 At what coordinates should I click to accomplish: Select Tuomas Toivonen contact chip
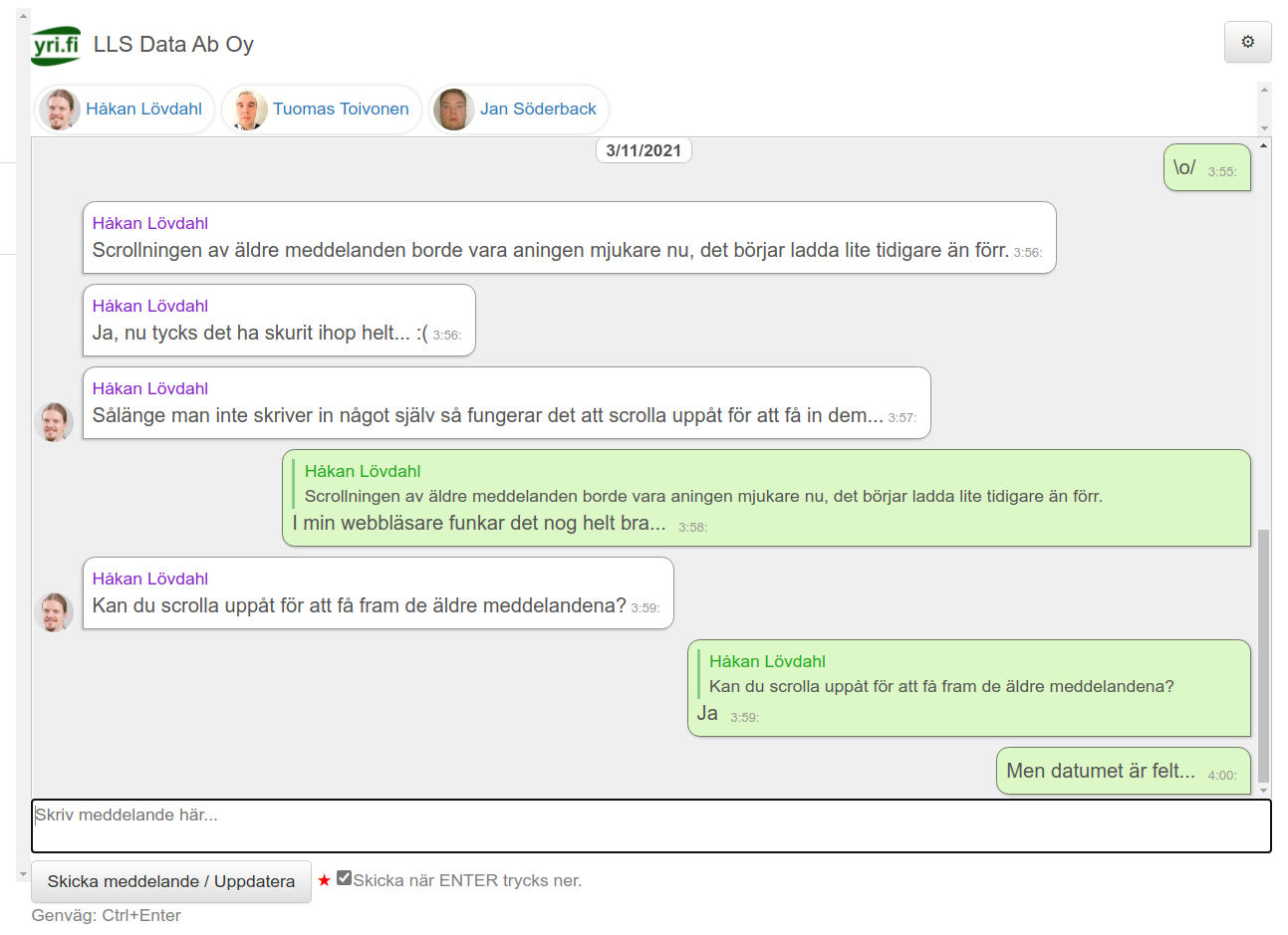[322, 109]
